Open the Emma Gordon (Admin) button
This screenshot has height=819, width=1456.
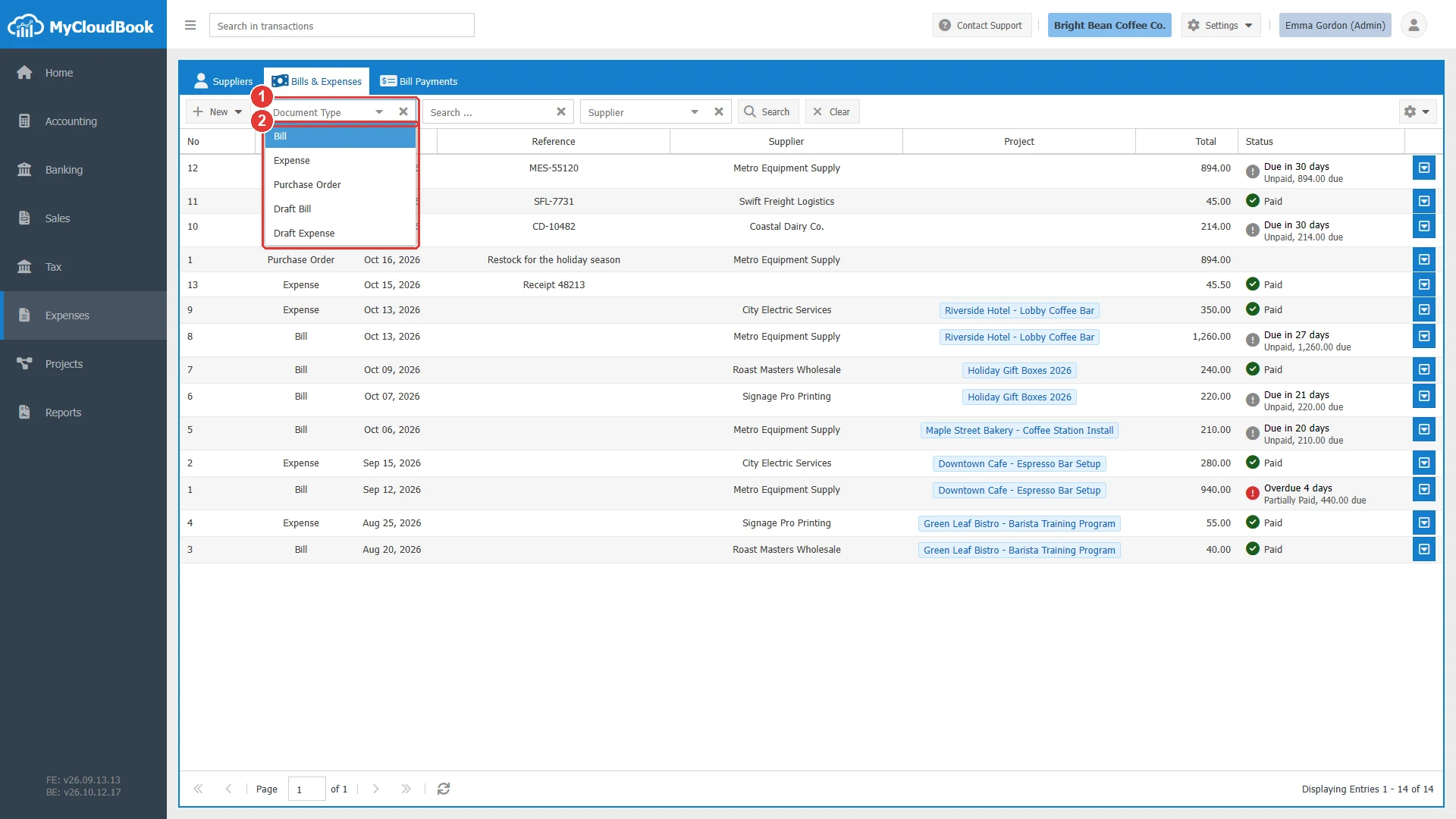(1335, 25)
